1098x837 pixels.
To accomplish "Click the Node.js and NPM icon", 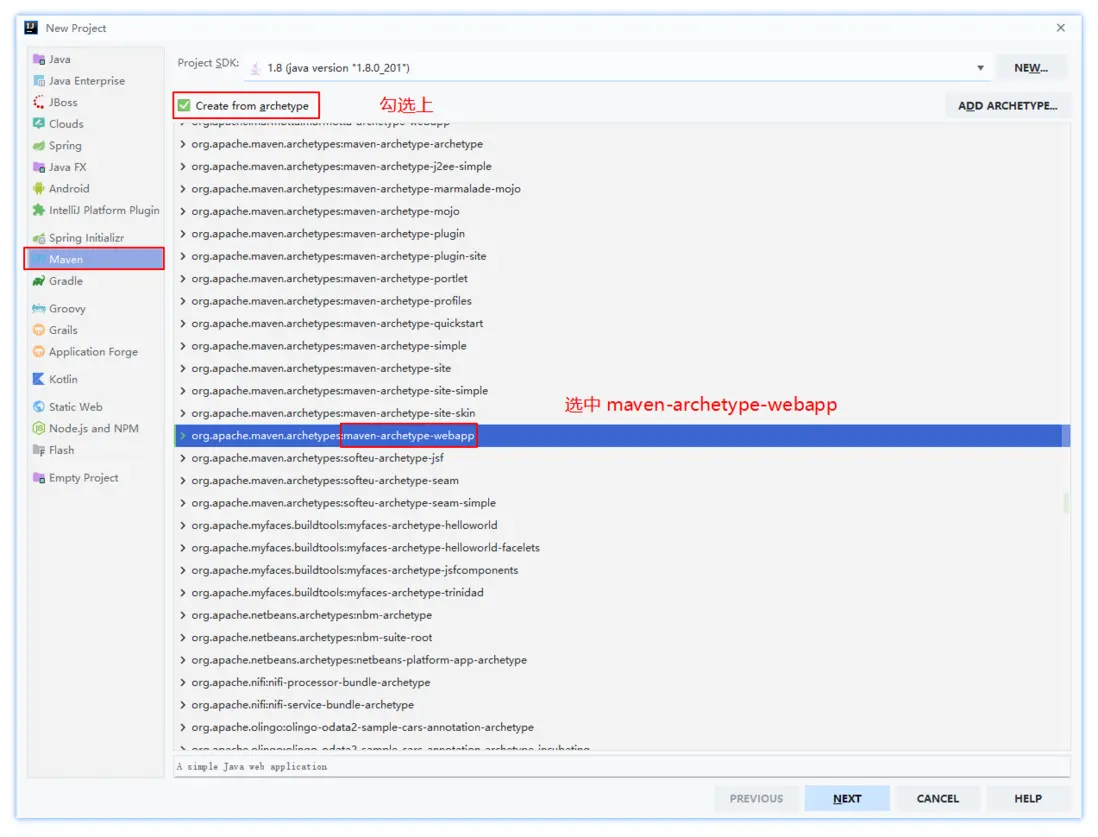I will pyautogui.click(x=39, y=429).
